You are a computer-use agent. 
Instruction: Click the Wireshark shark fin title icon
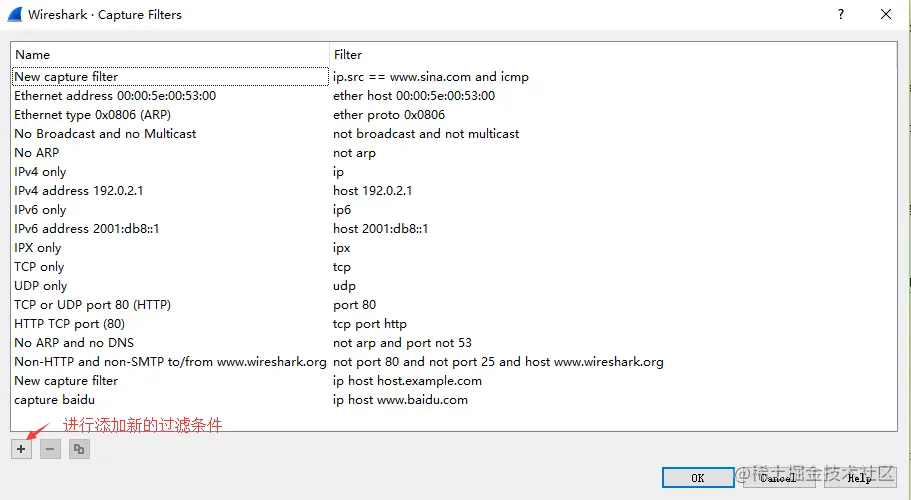(x=15, y=15)
